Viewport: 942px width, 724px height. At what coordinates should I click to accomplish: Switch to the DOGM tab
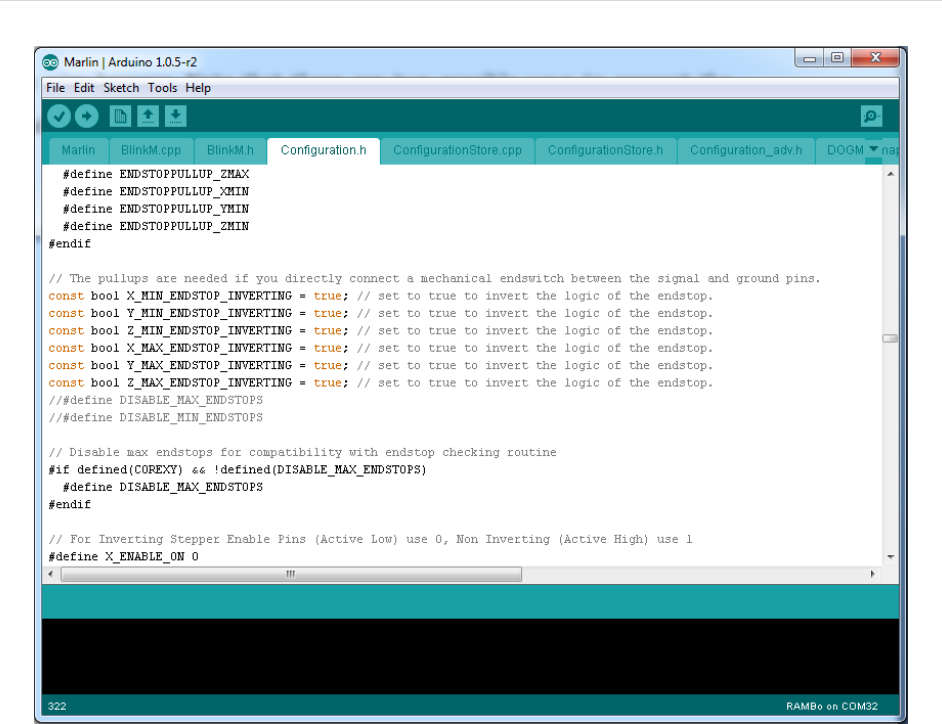[x=842, y=150]
